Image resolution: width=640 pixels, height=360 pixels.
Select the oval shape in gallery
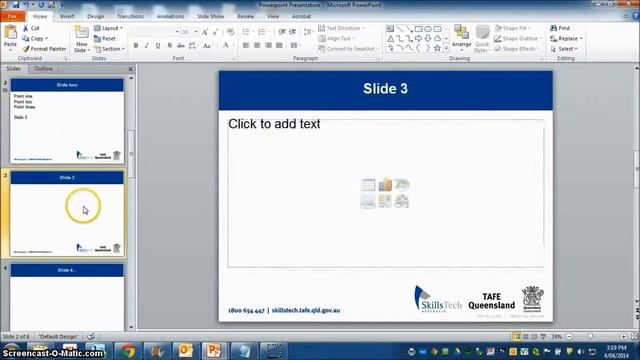click(428, 29)
